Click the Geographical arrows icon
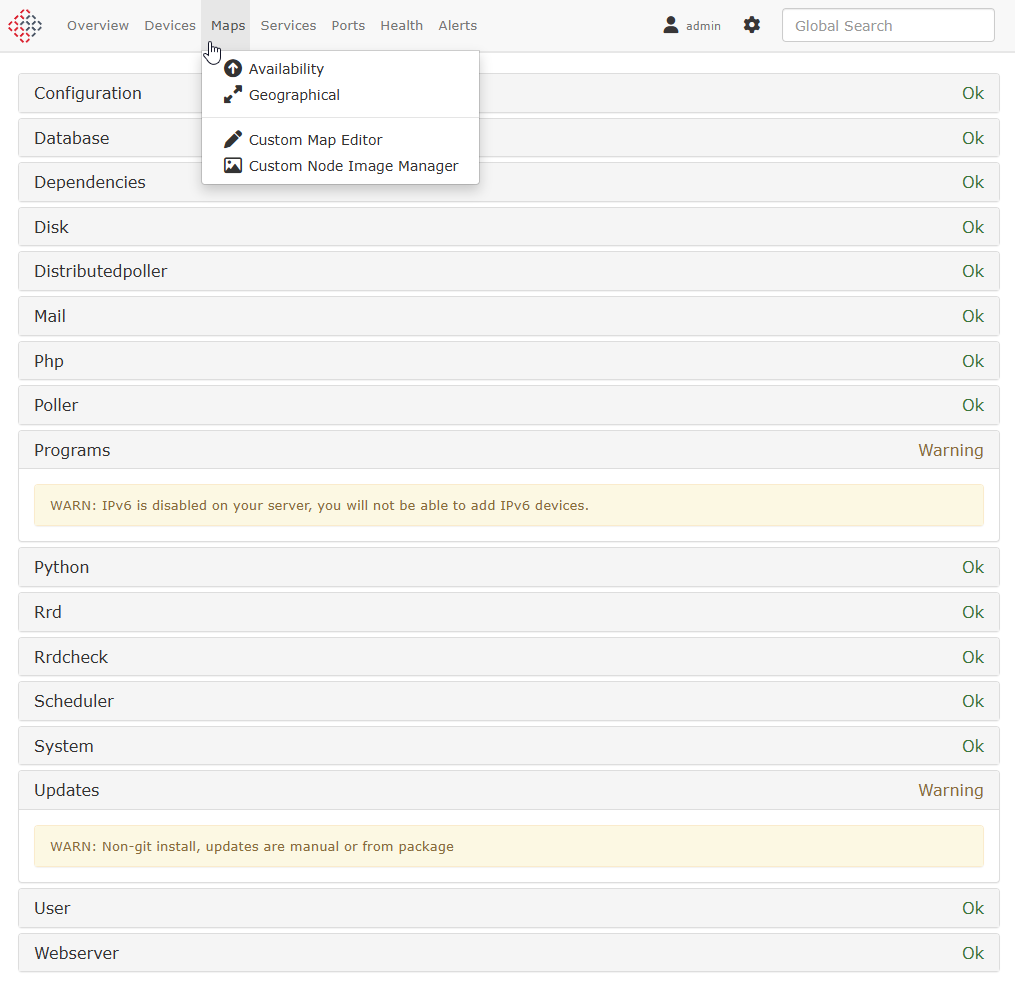The width and height of the screenshot is (1015, 985). pyautogui.click(x=233, y=94)
